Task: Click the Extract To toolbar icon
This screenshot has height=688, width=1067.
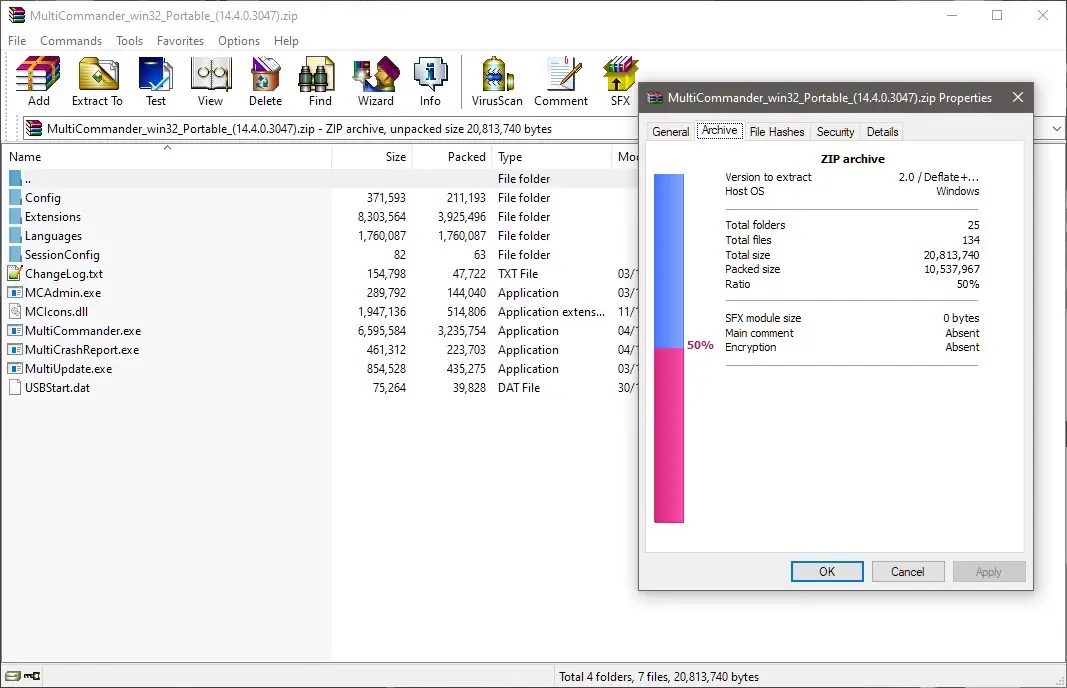Action: click(x=98, y=74)
